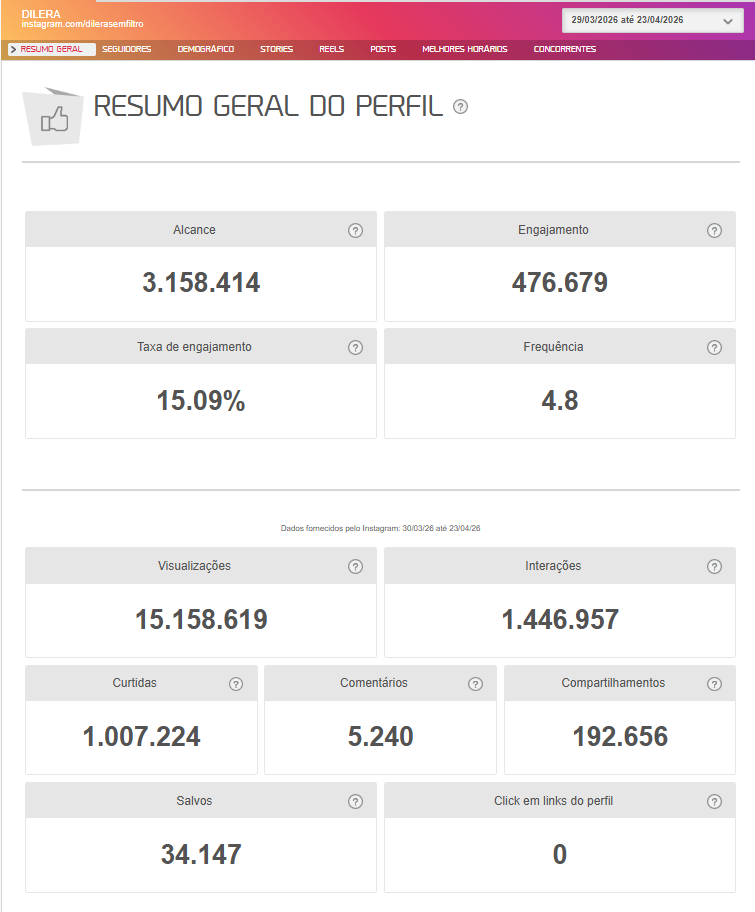Click the thumbs-up profile summary image

pos(53,118)
